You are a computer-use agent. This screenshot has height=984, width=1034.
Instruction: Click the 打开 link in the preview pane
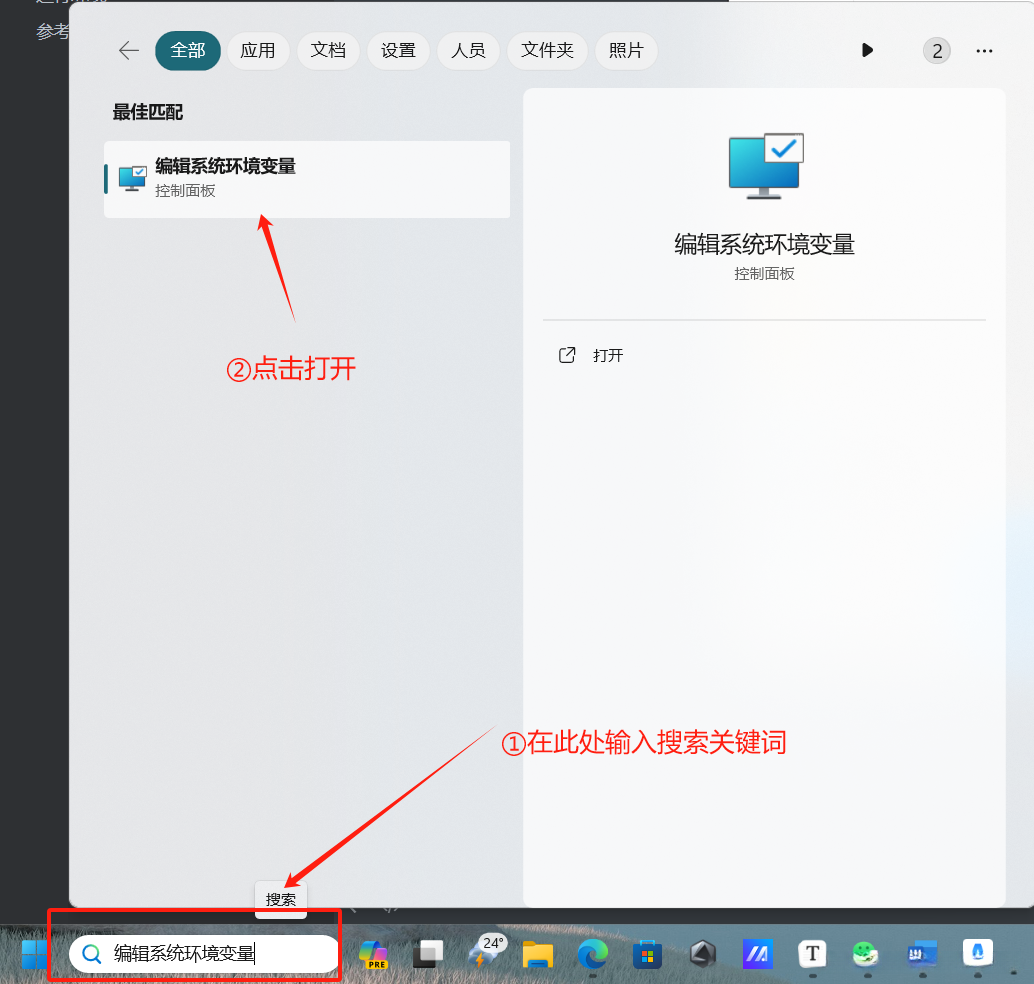pos(609,355)
